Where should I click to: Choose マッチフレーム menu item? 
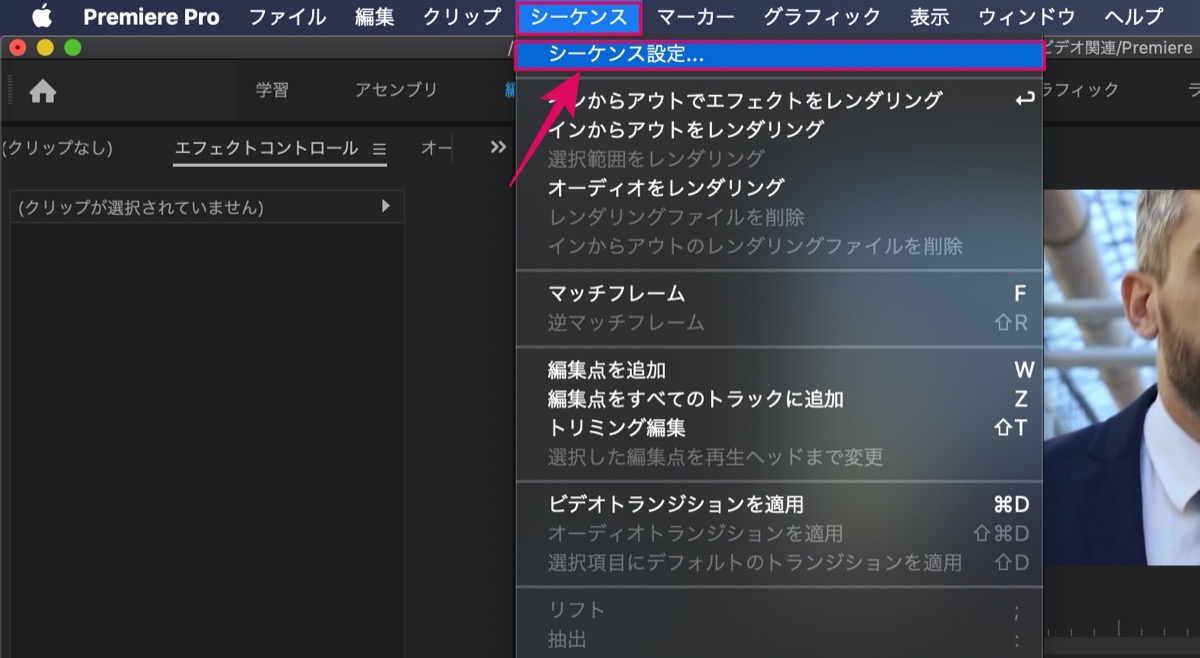pos(780,293)
